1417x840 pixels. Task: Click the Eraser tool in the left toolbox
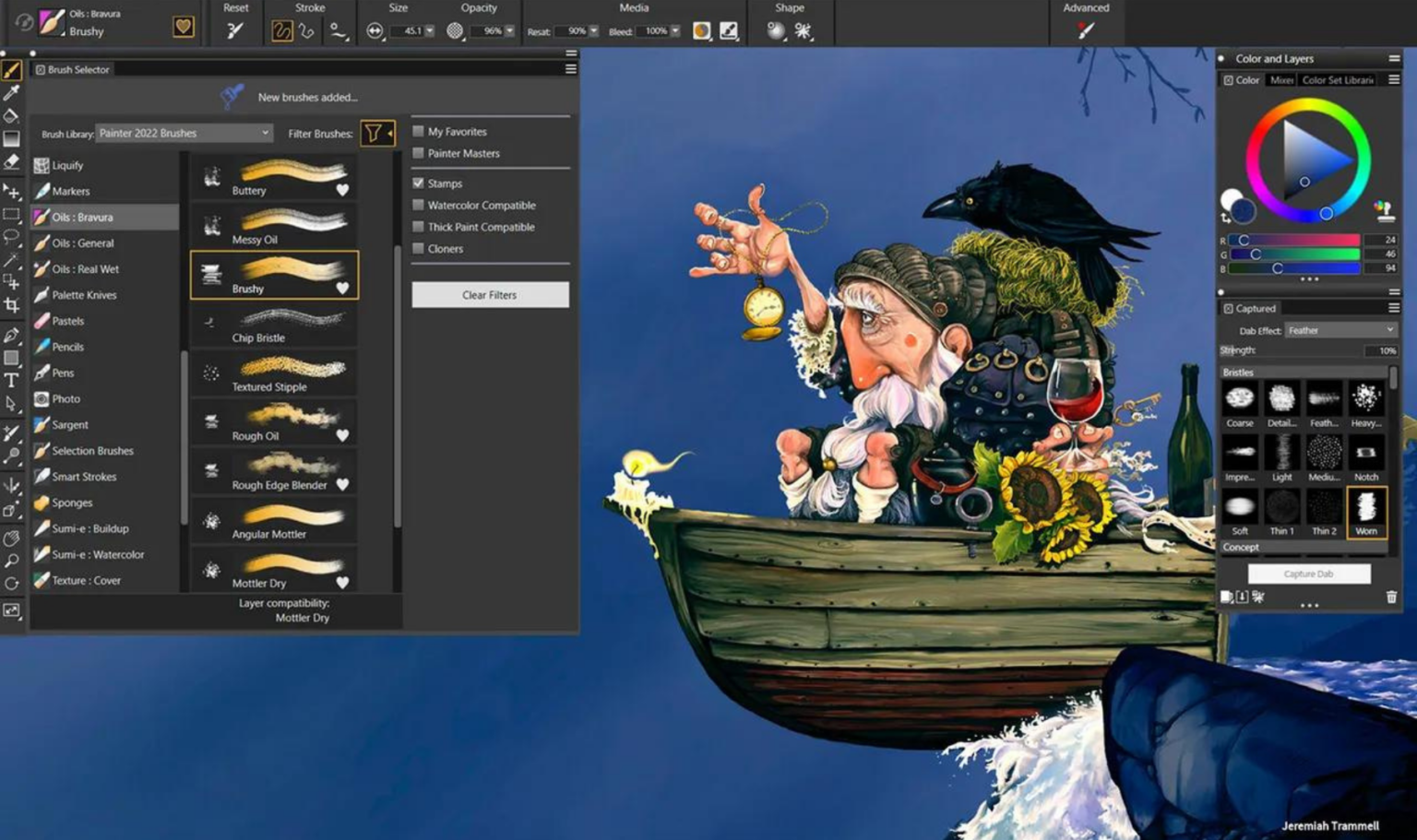click(12, 162)
